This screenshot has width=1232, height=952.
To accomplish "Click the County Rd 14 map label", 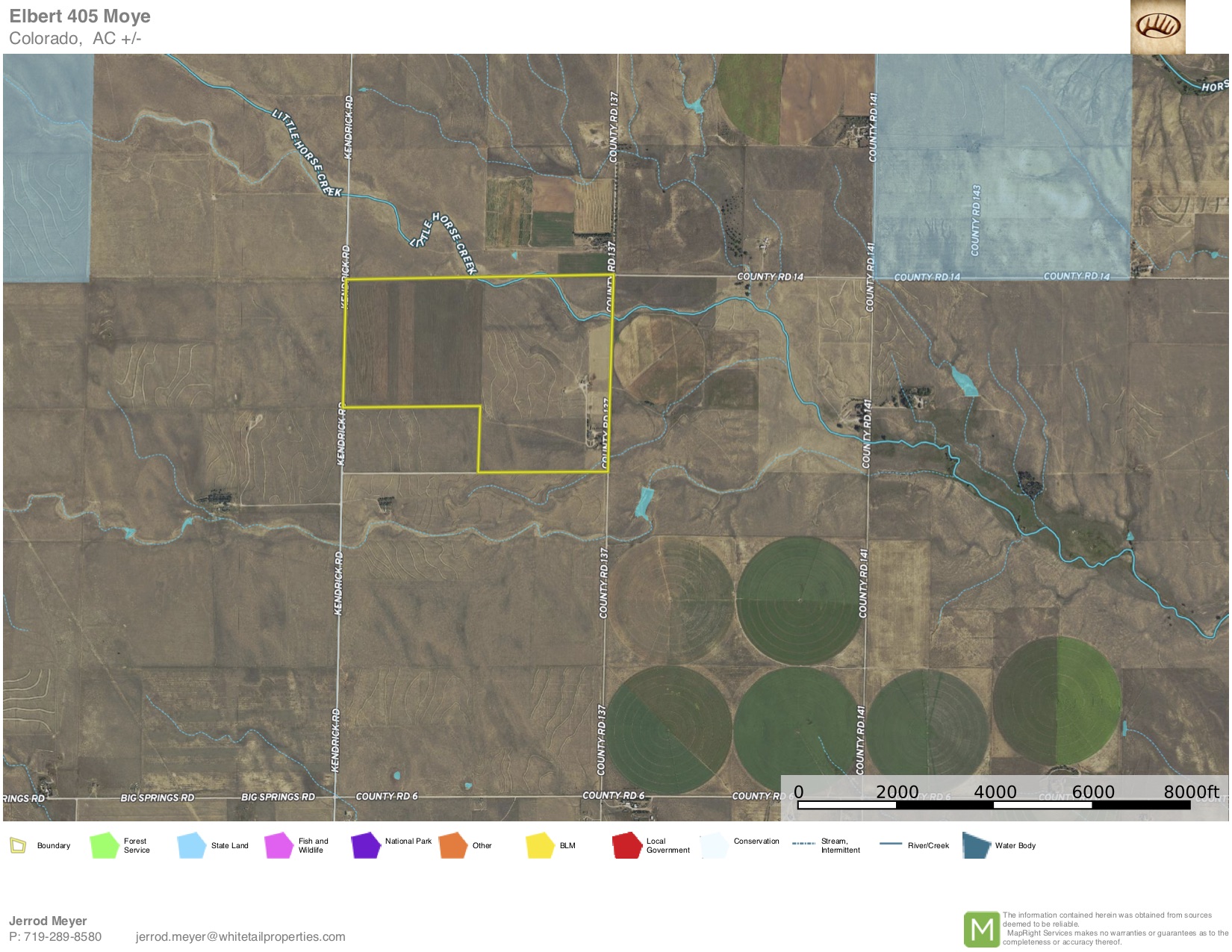I will pos(770,276).
